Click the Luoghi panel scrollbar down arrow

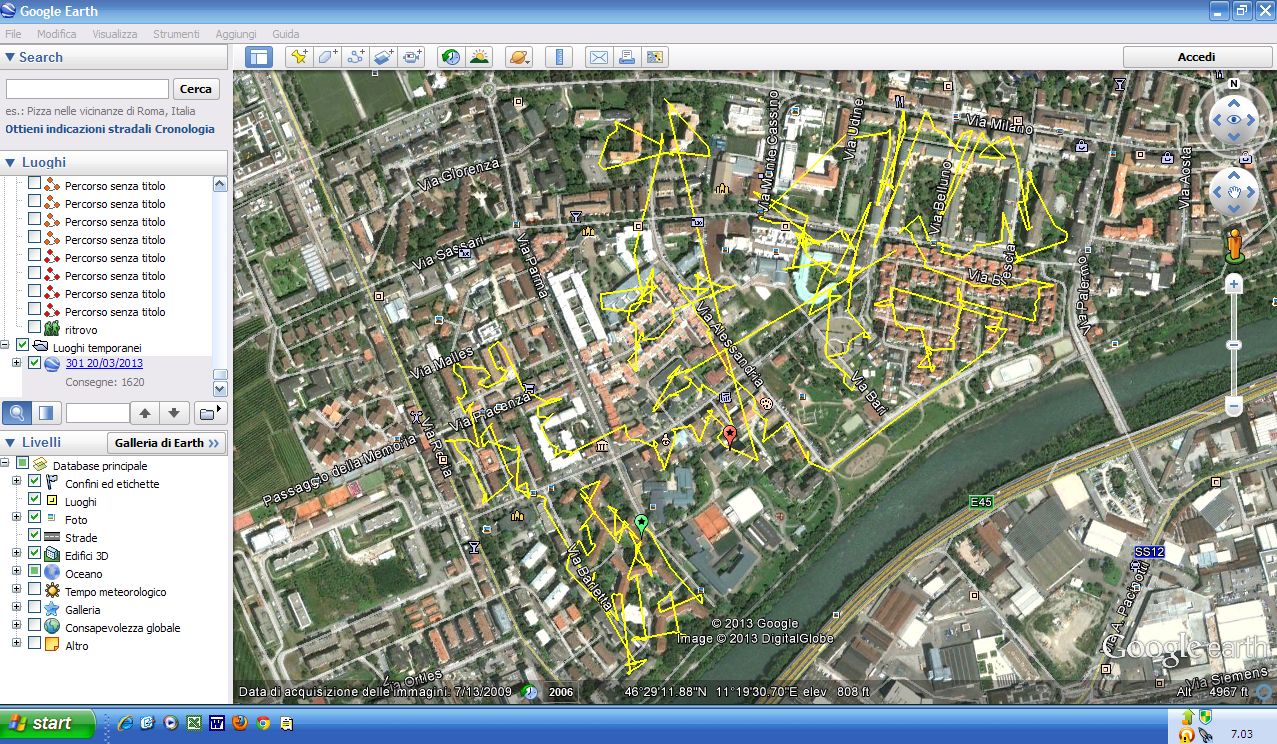[220, 388]
